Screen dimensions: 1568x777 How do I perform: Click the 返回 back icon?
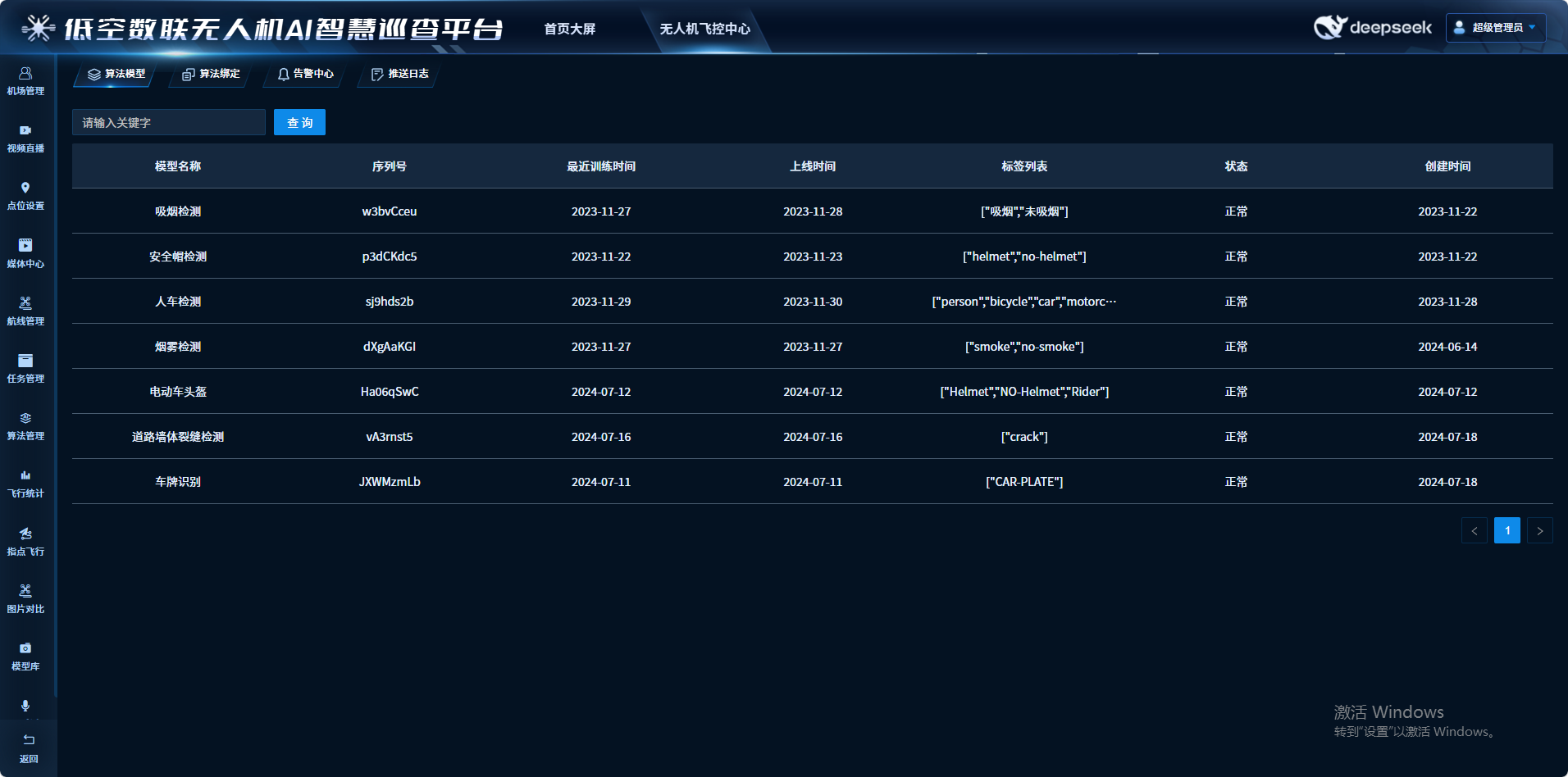(x=29, y=740)
